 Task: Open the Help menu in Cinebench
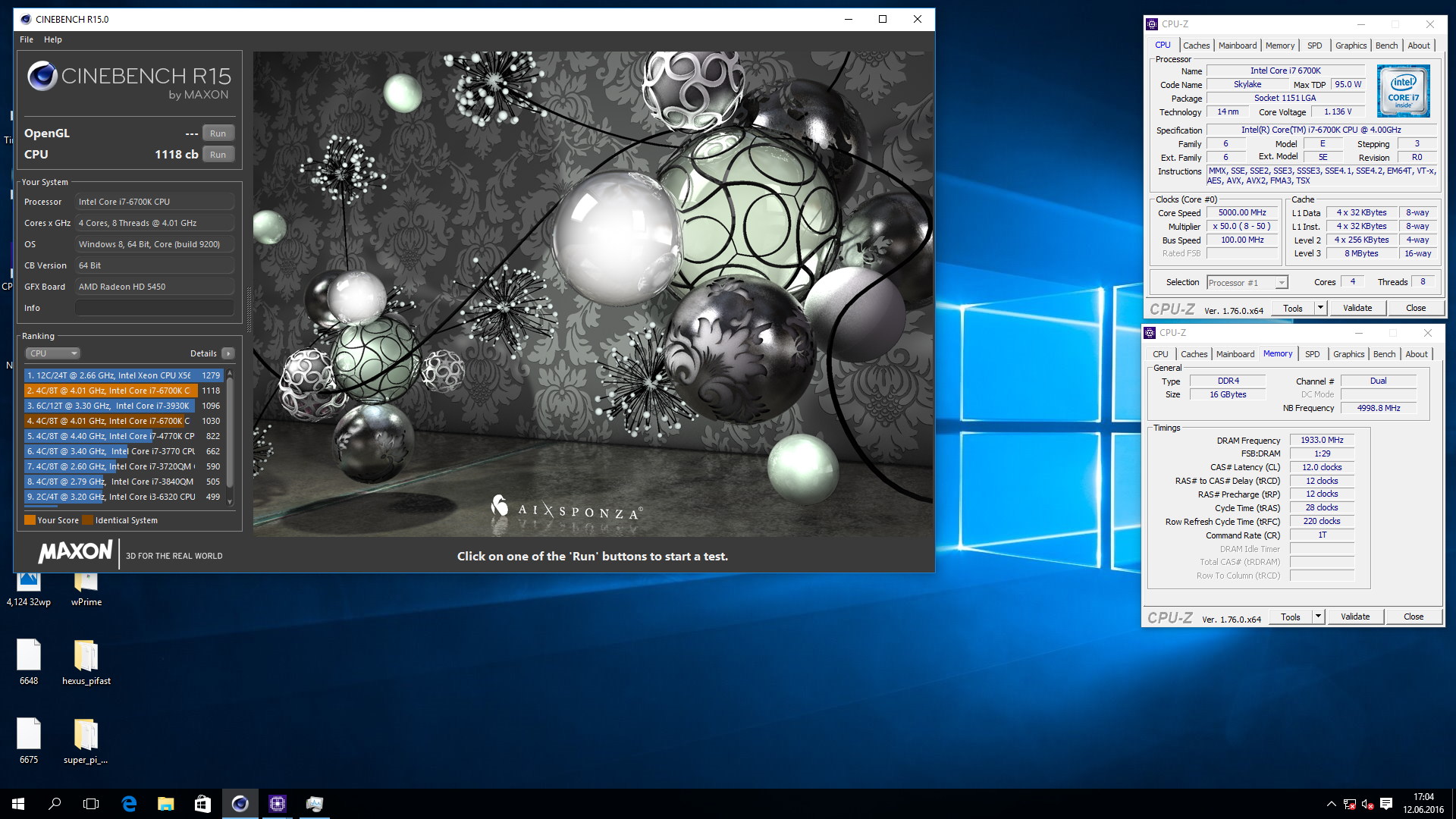pos(53,39)
